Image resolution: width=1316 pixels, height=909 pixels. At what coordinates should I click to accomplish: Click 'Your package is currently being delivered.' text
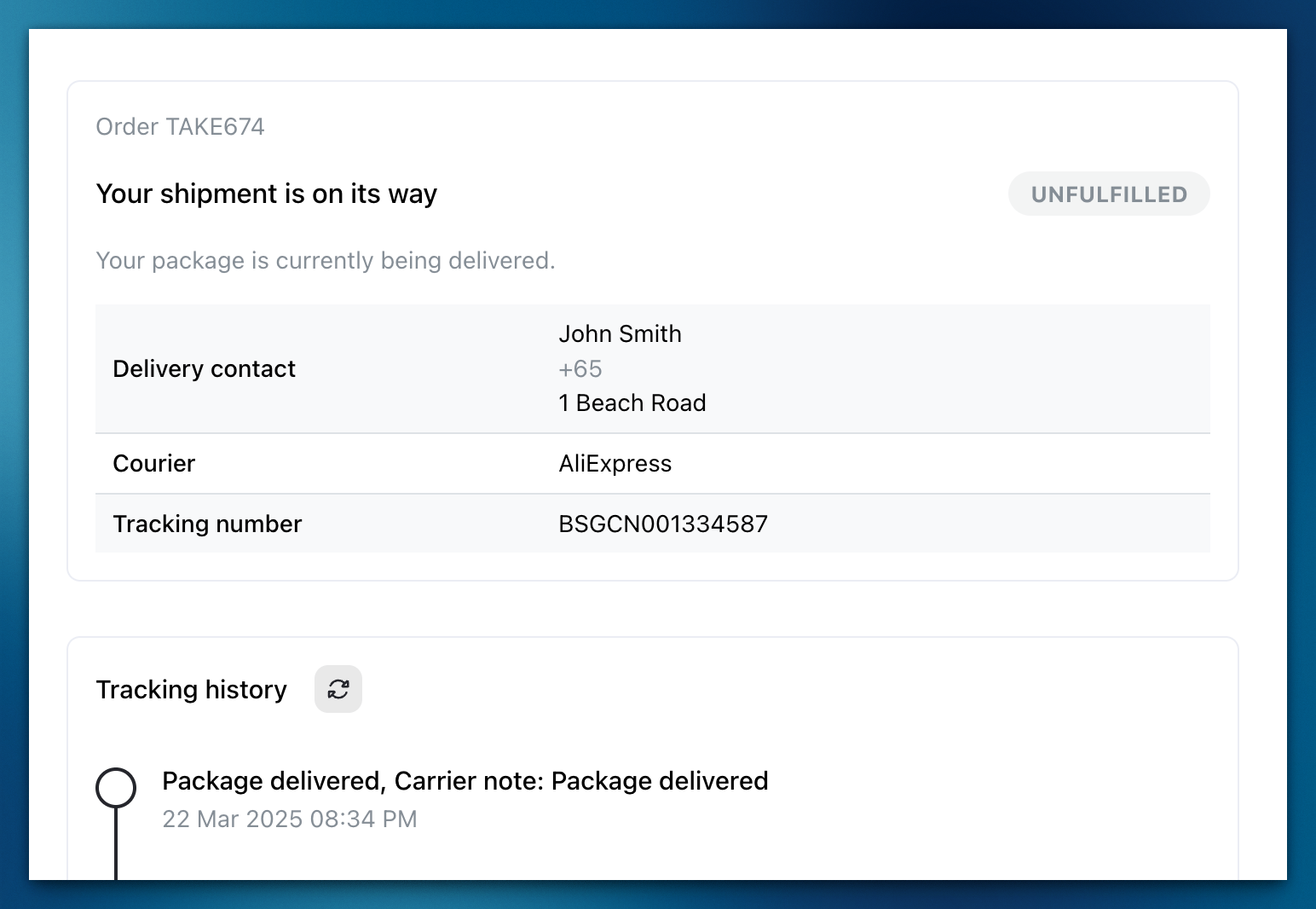[326, 261]
